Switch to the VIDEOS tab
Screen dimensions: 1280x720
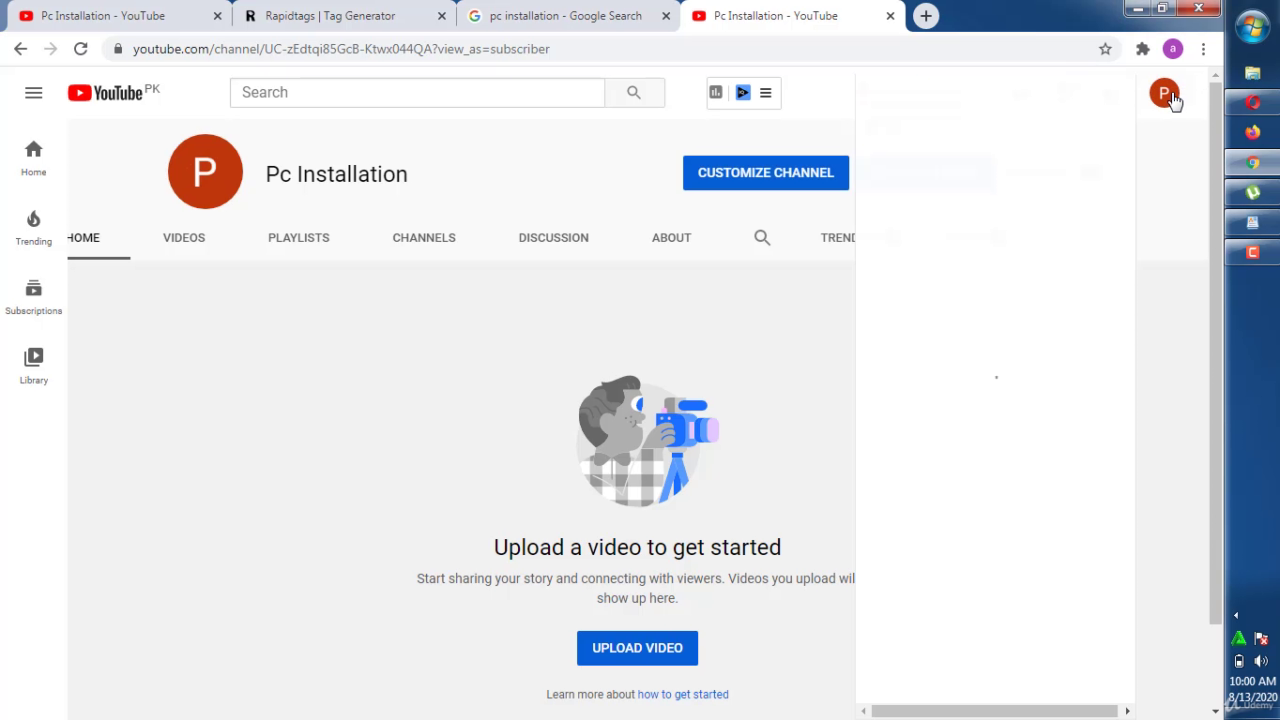tap(184, 238)
